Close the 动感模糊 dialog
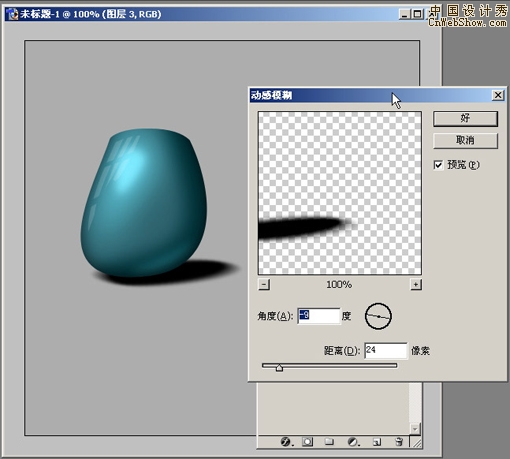Image resolution: width=510 pixels, height=459 pixels. click(x=498, y=95)
